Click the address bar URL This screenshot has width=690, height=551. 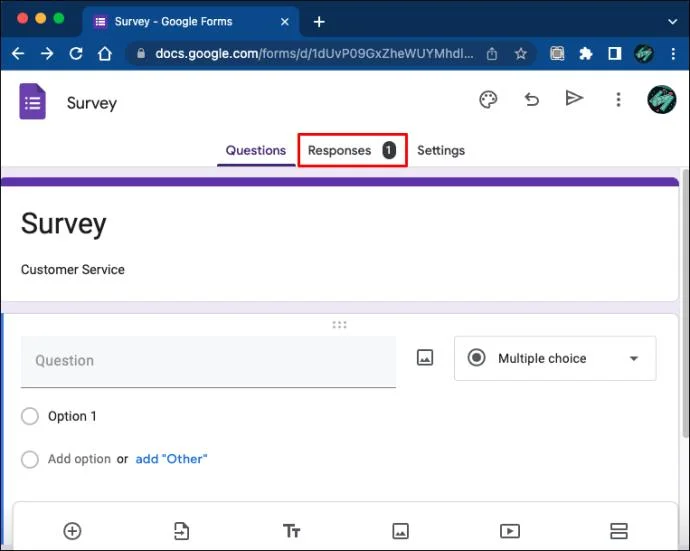pyautogui.click(x=314, y=54)
